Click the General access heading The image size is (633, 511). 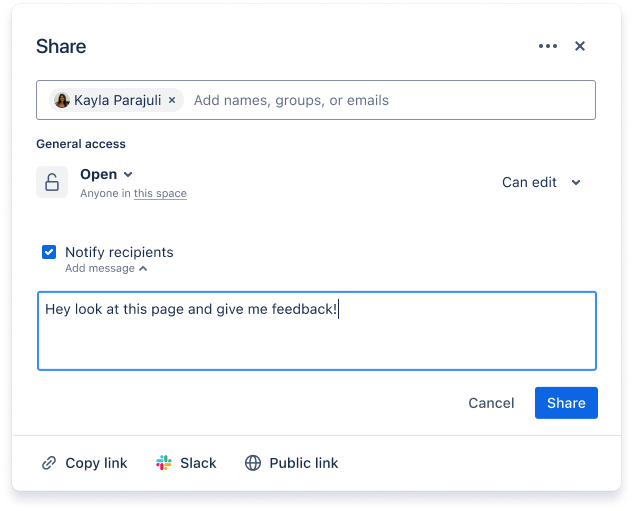pos(81,144)
